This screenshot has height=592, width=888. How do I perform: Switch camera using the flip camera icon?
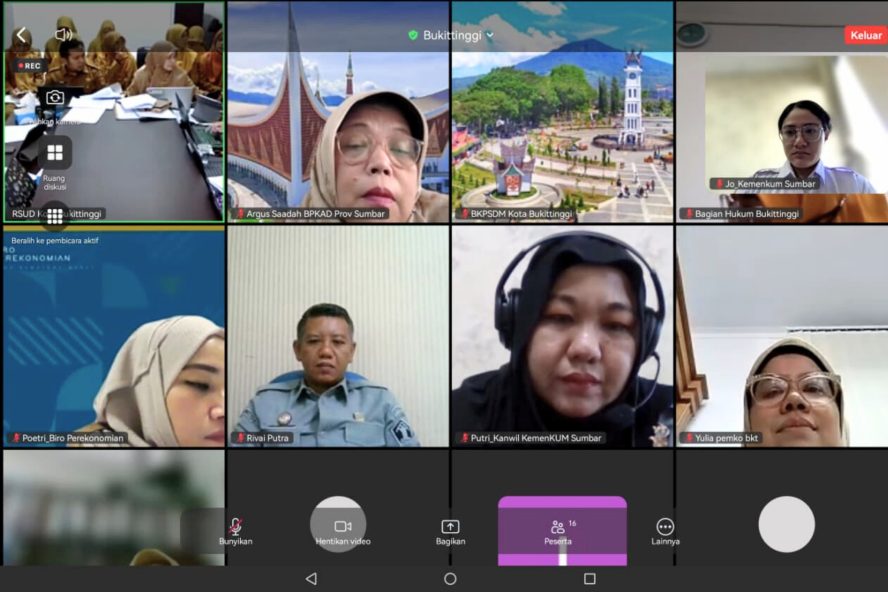click(x=55, y=97)
